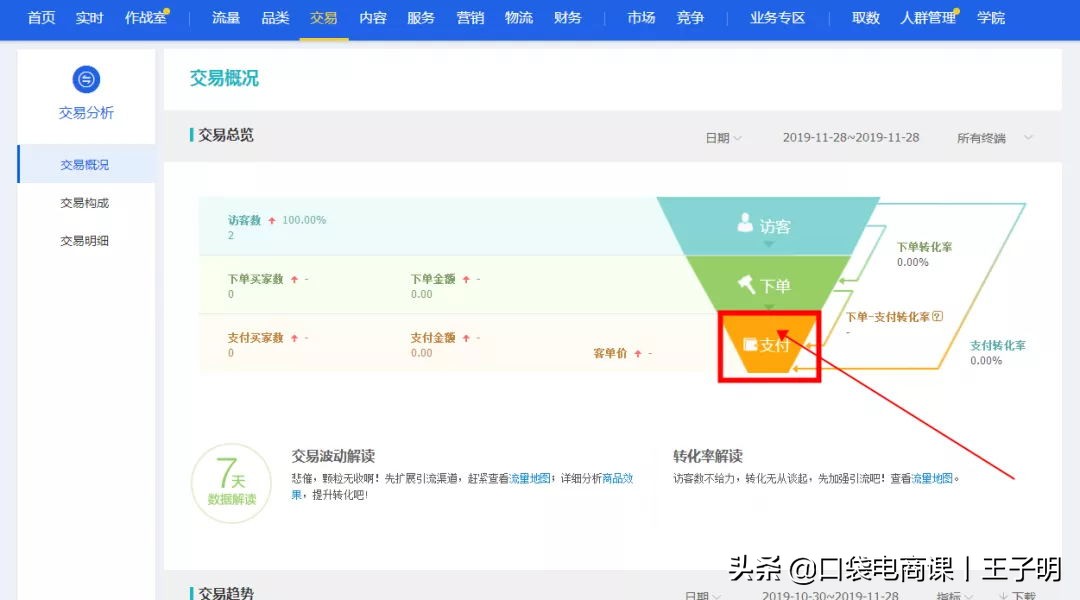Viewport: 1080px width, 600px height.
Task: Open the 人群管理 tab
Action: pyautogui.click(x=928, y=18)
